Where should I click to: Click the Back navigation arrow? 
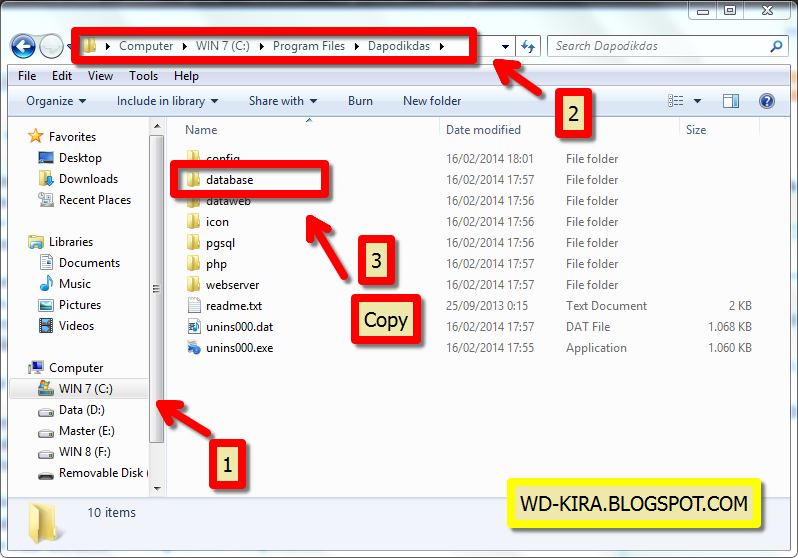click(23, 46)
